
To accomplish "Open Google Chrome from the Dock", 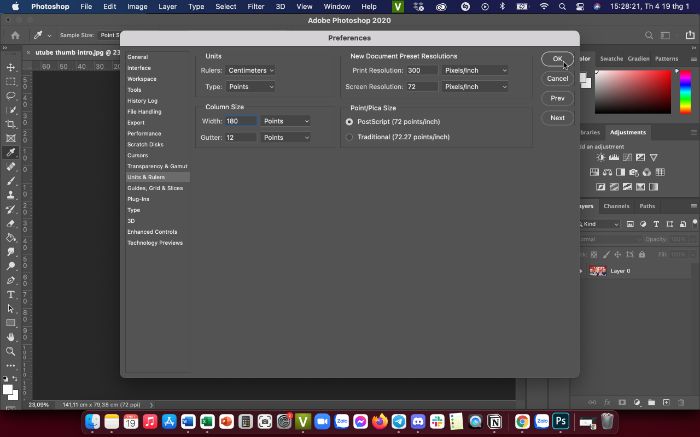I will coord(522,421).
